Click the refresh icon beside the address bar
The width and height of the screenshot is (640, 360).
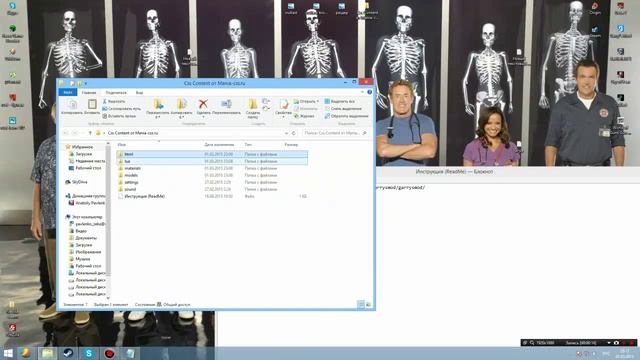point(294,133)
